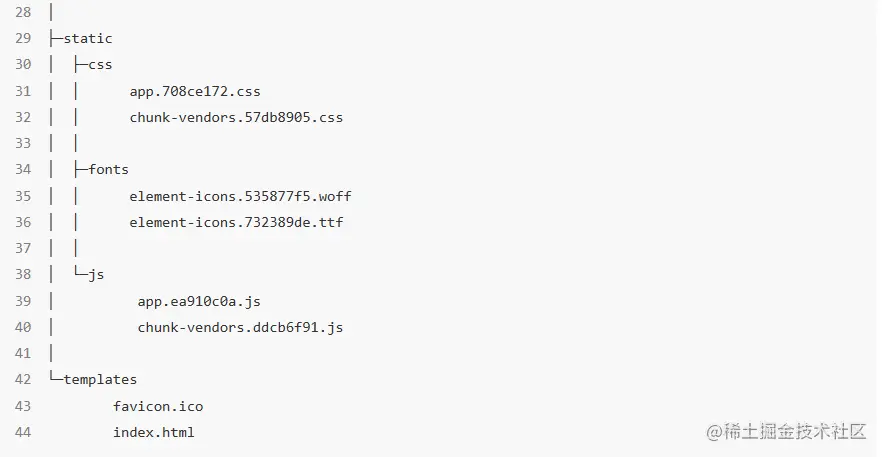This screenshot has height=457, width=882.
Task: Select line number 34 in the gutter
Action: [24, 170]
